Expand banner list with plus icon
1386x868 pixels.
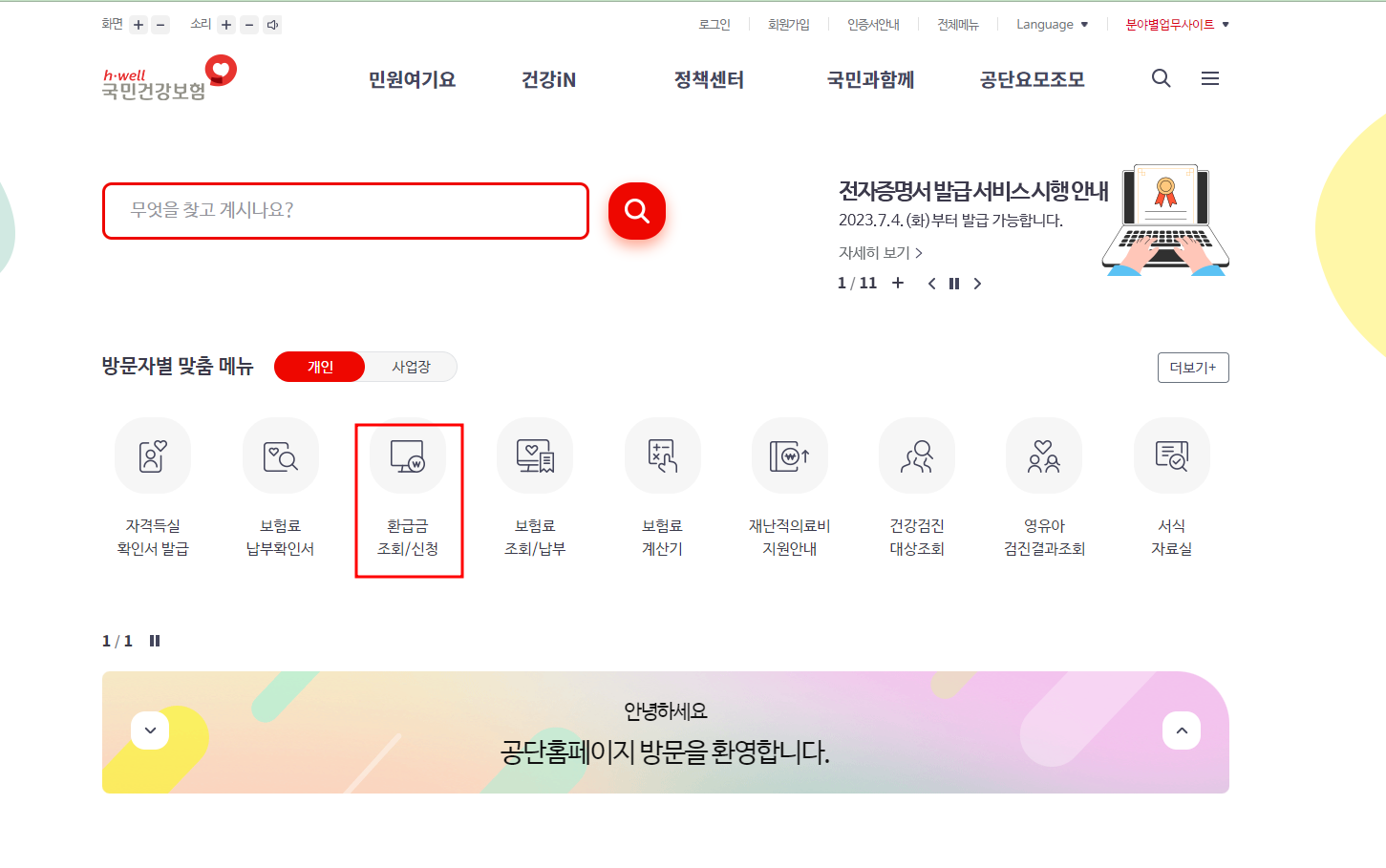(x=898, y=283)
